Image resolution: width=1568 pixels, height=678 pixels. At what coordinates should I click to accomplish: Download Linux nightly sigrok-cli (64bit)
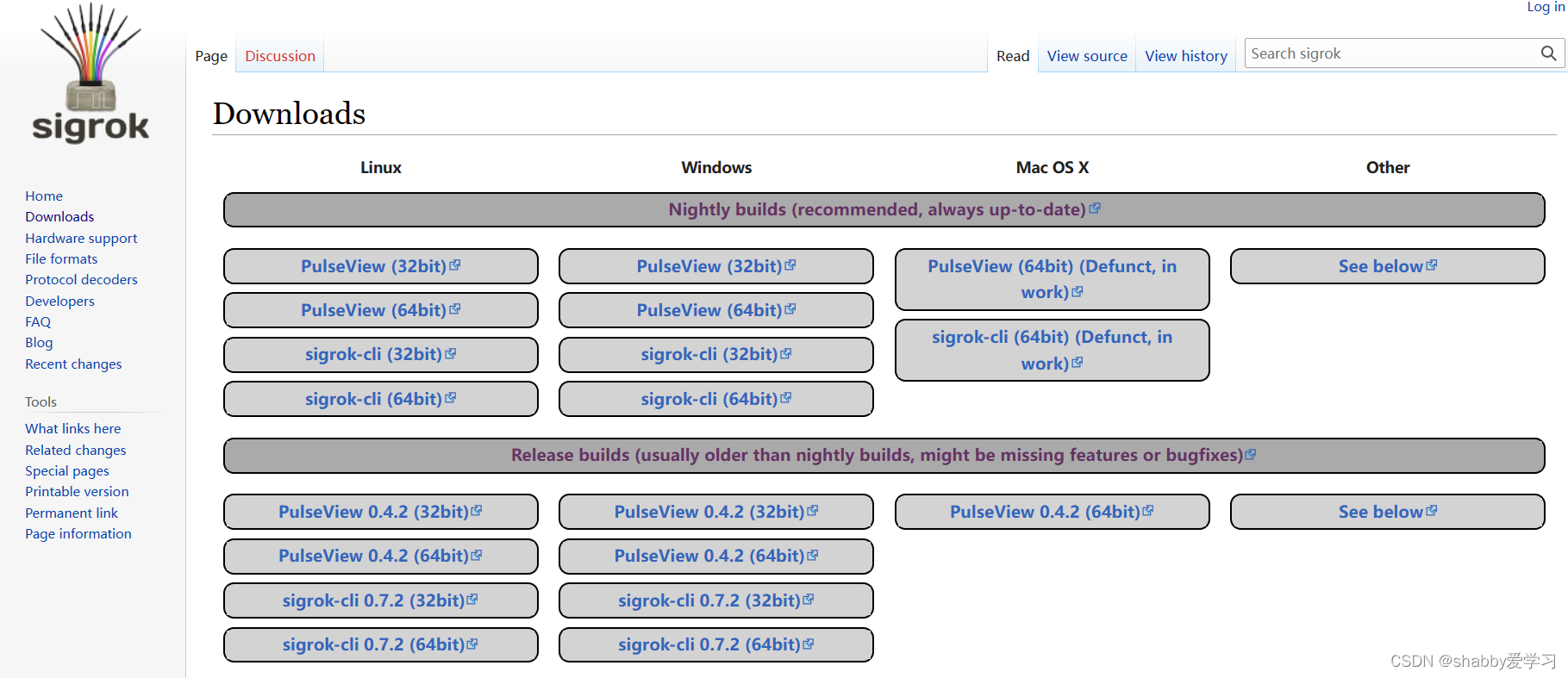[x=380, y=399]
